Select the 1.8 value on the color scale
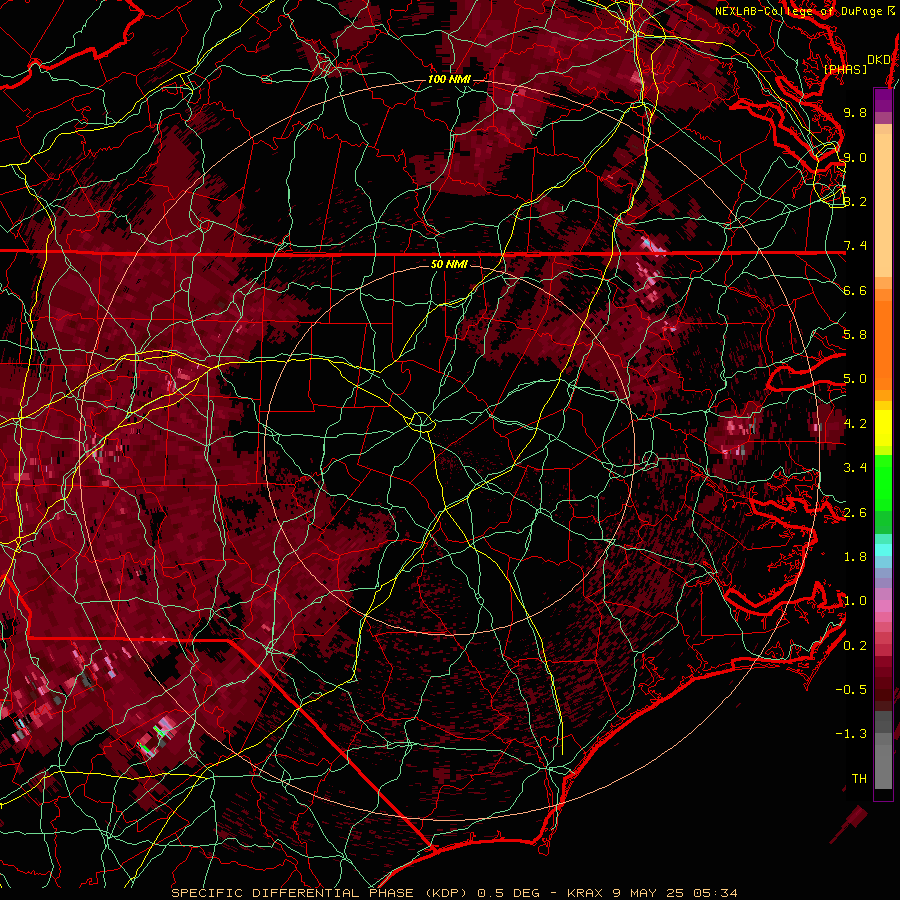This screenshot has width=900, height=900. tap(855, 557)
